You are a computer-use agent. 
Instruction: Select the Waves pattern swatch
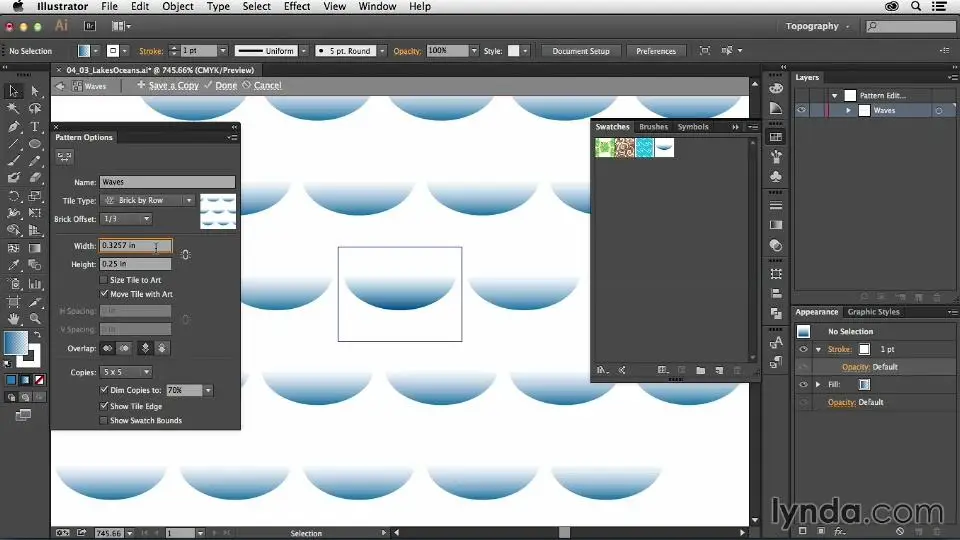tap(664, 148)
